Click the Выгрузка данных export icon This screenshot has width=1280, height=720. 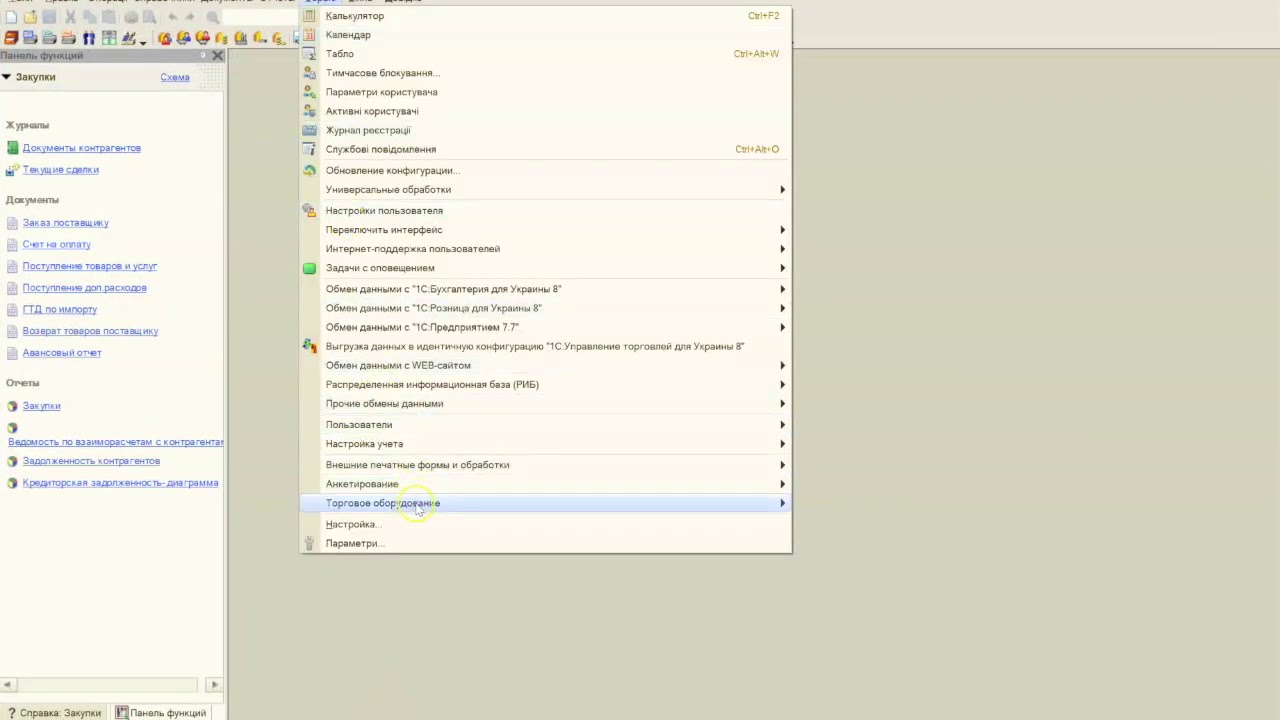309,346
